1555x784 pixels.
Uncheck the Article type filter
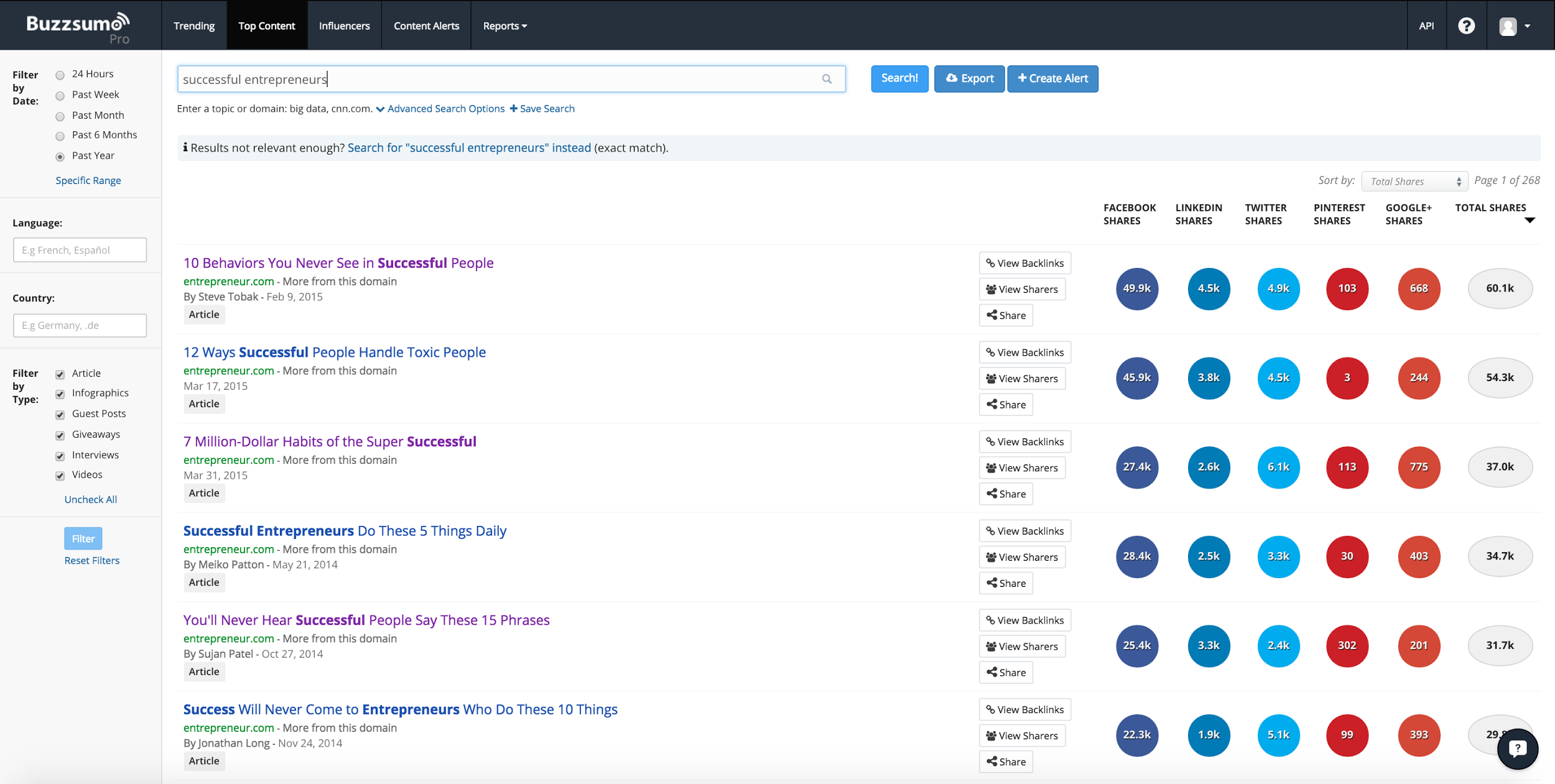60,374
